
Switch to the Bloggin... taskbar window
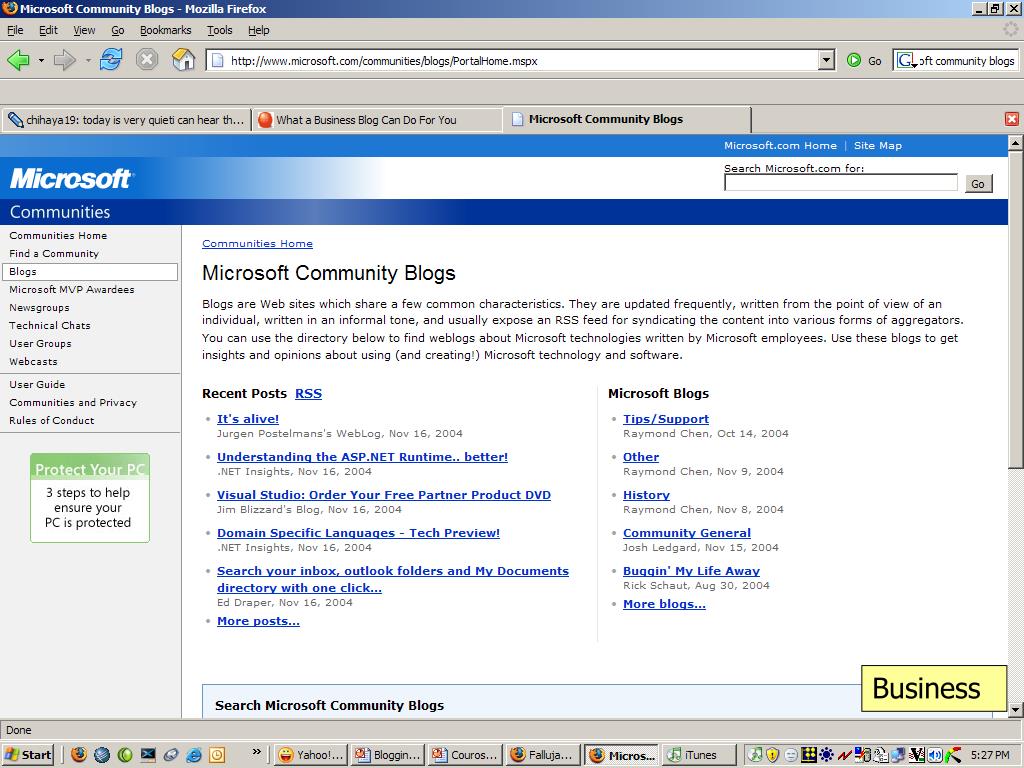pyautogui.click(x=388, y=755)
